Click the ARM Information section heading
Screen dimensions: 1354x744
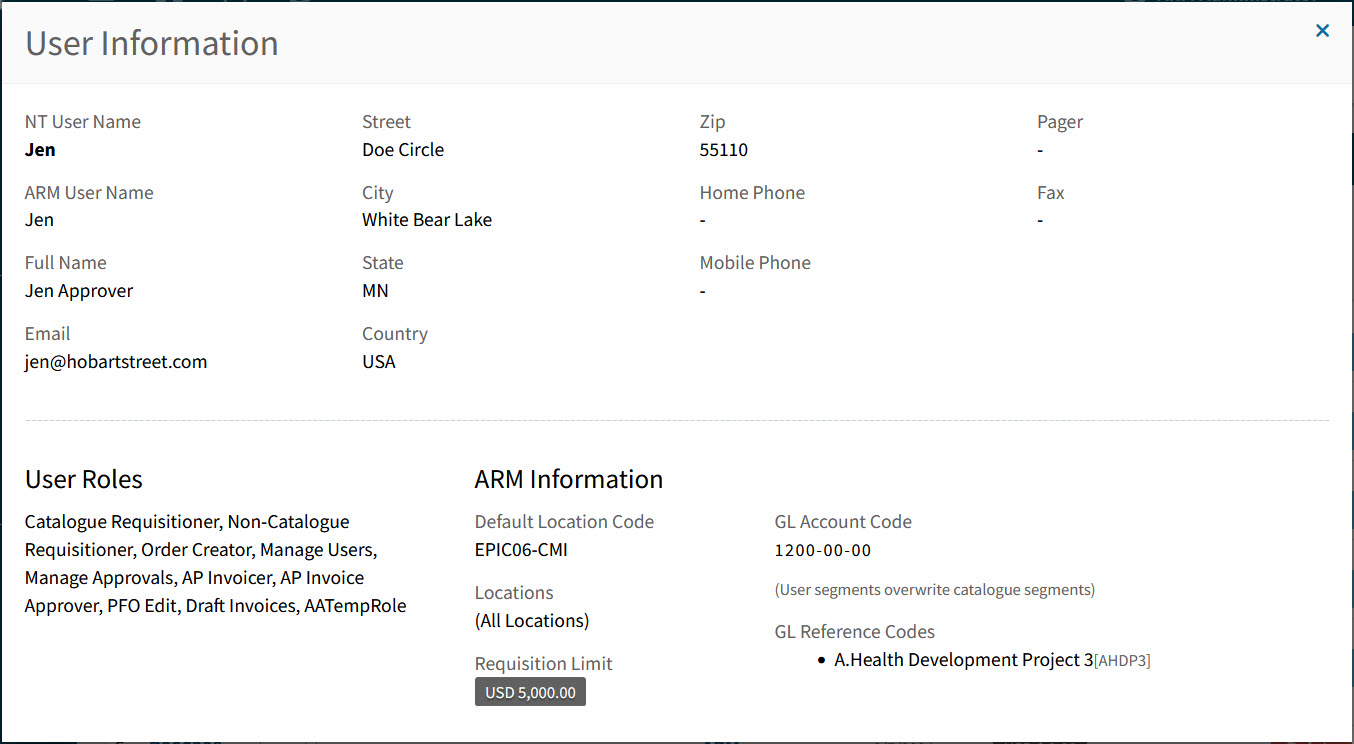[569, 479]
